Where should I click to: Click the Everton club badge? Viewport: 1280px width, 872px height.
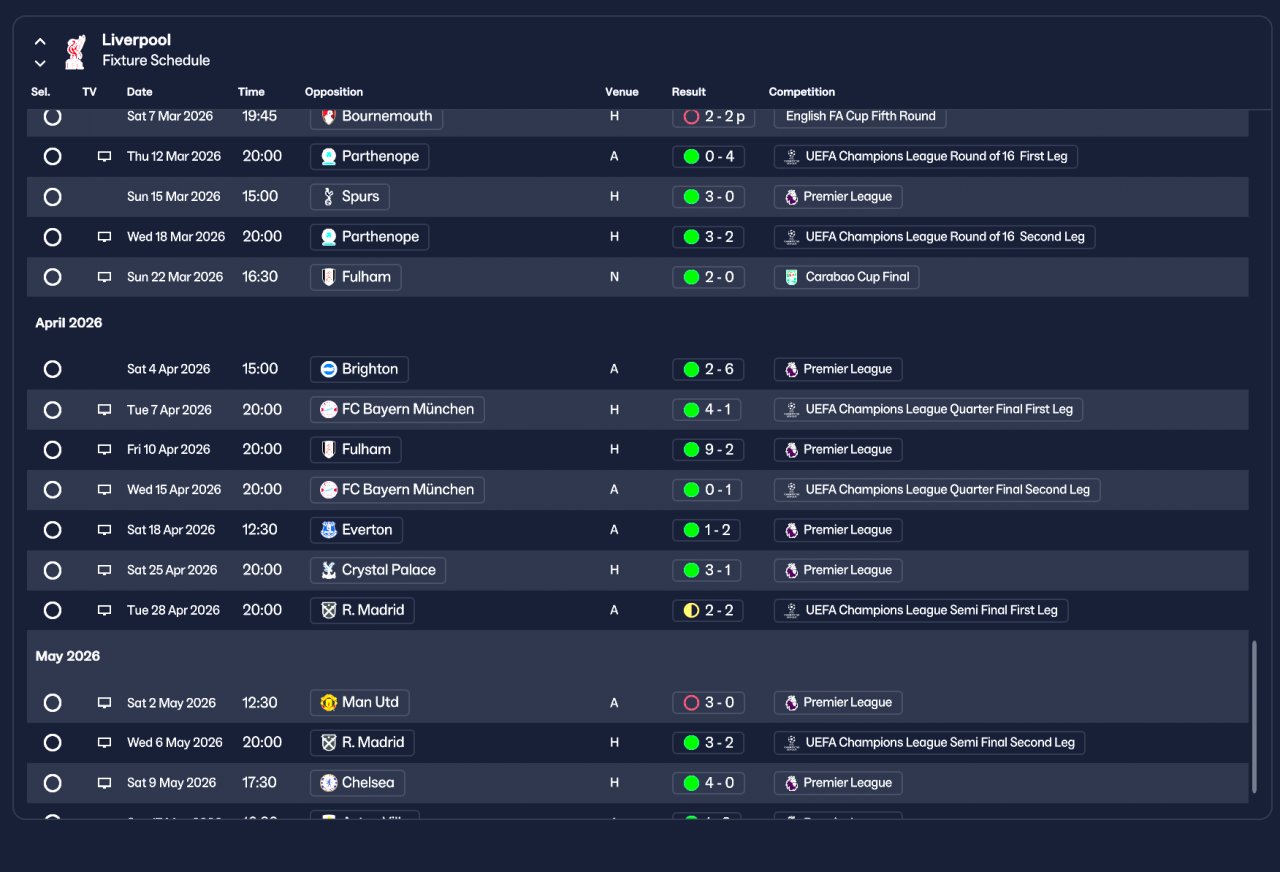[328, 530]
